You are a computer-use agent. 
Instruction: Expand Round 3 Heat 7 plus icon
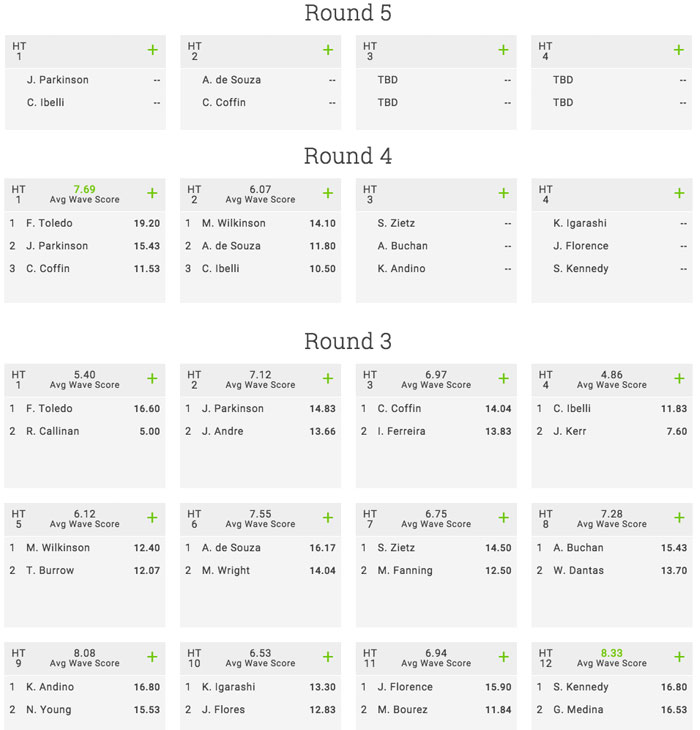tap(504, 518)
